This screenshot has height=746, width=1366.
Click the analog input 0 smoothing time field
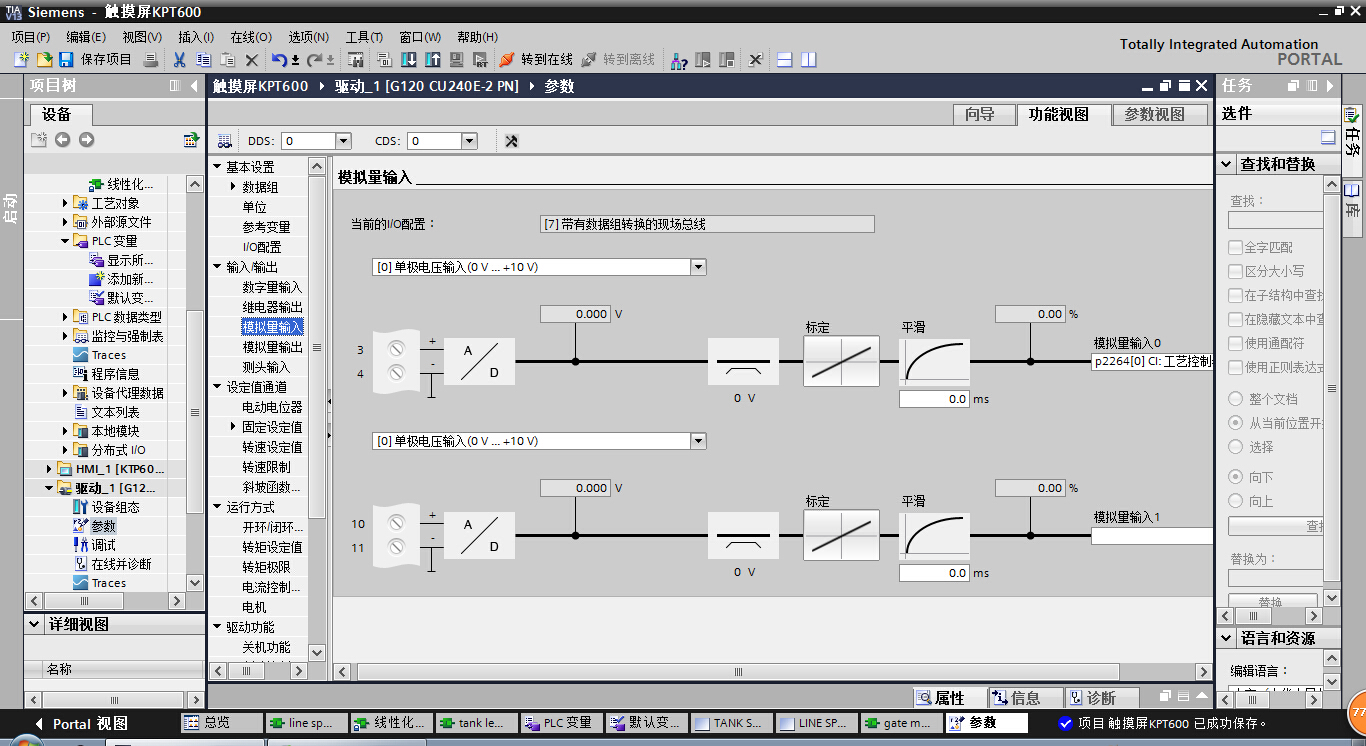coord(934,399)
